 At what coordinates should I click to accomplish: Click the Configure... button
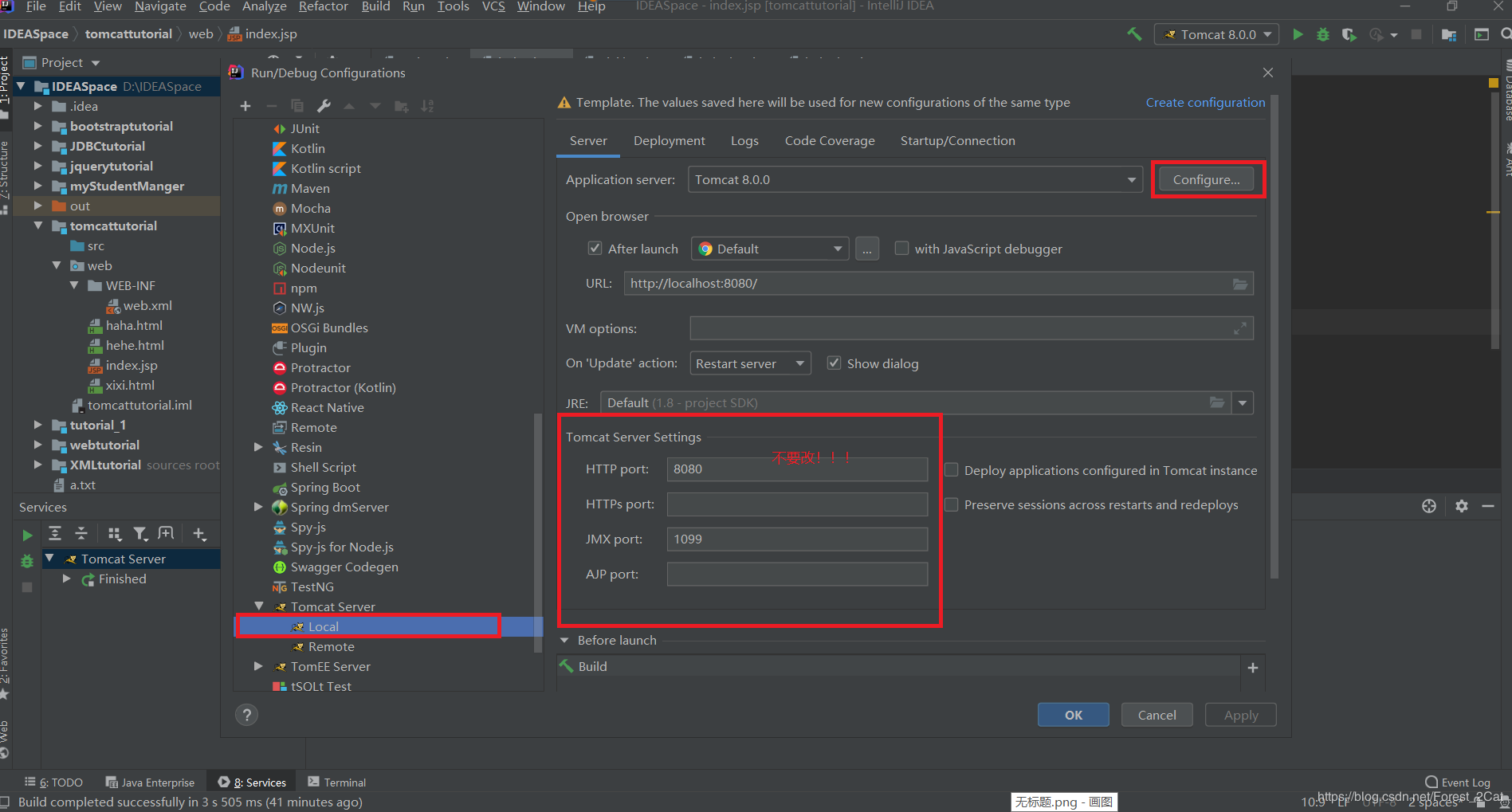1206,180
